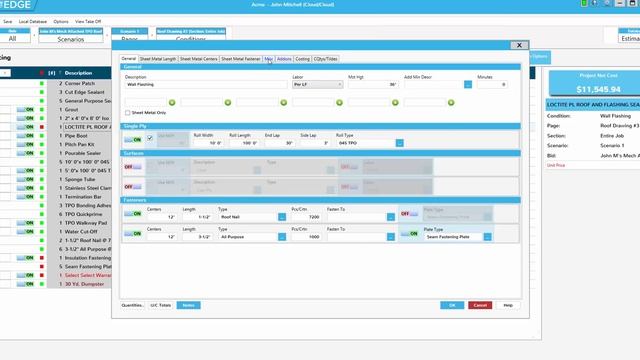Click the Notes button
This screenshot has width=640, height=360.
click(x=188, y=305)
